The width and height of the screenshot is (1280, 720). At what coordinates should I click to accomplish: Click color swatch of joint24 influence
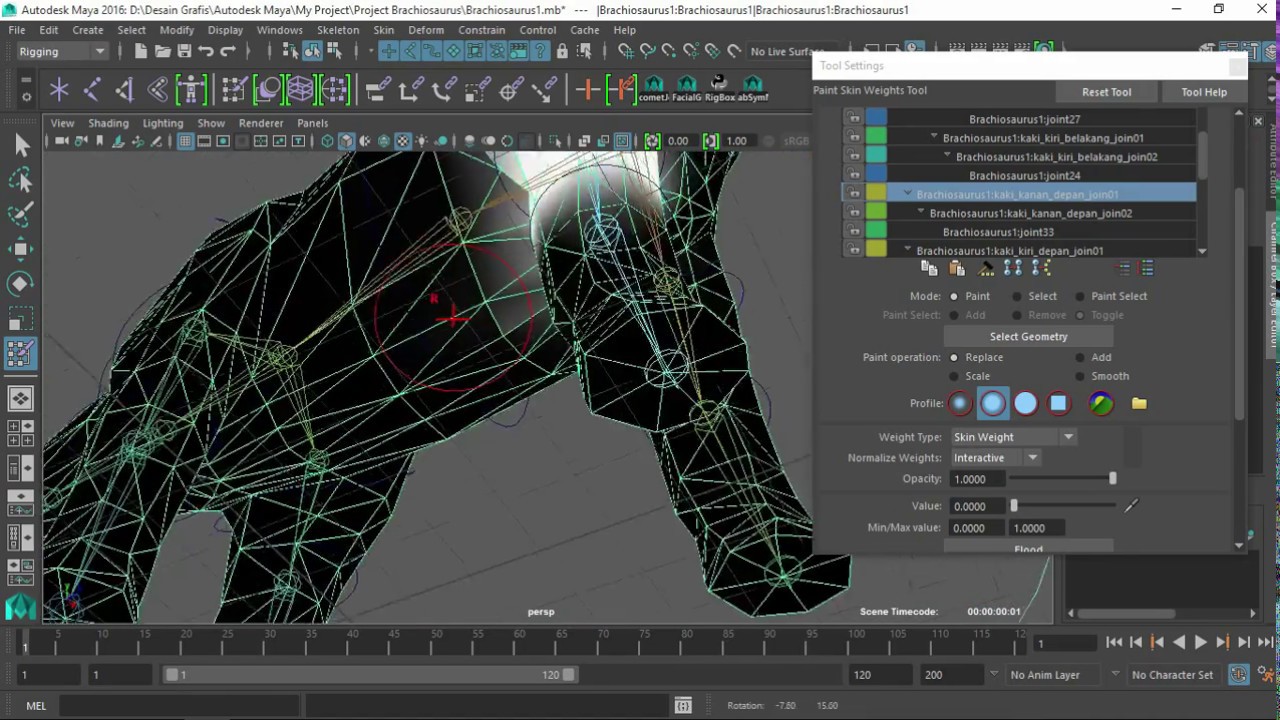click(x=877, y=176)
